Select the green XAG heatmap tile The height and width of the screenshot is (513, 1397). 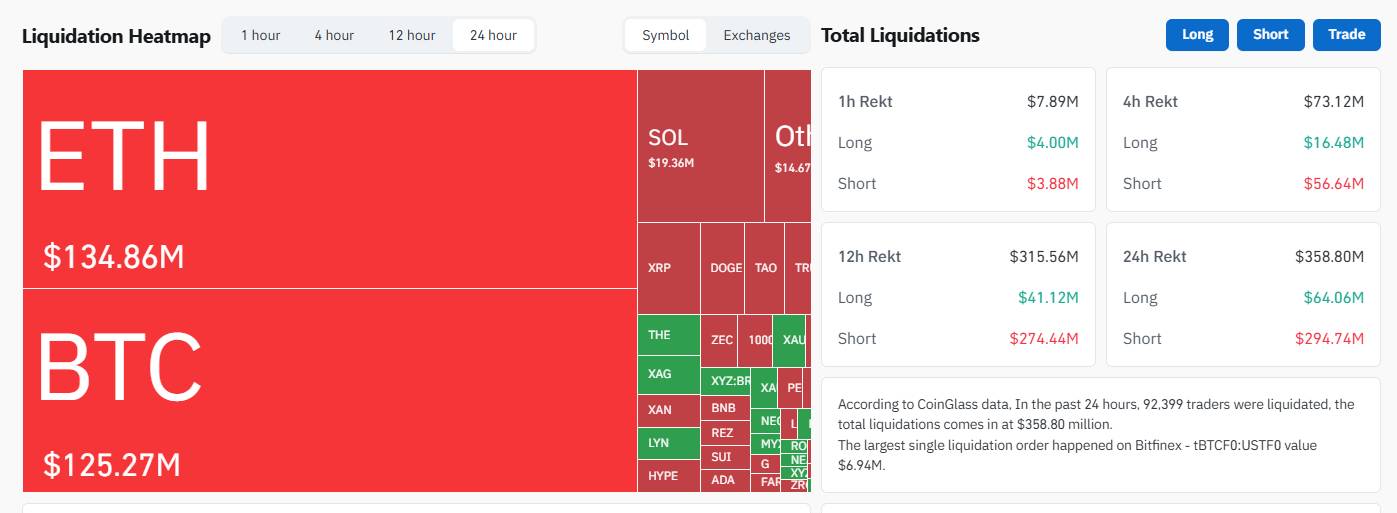(x=668, y=374)
